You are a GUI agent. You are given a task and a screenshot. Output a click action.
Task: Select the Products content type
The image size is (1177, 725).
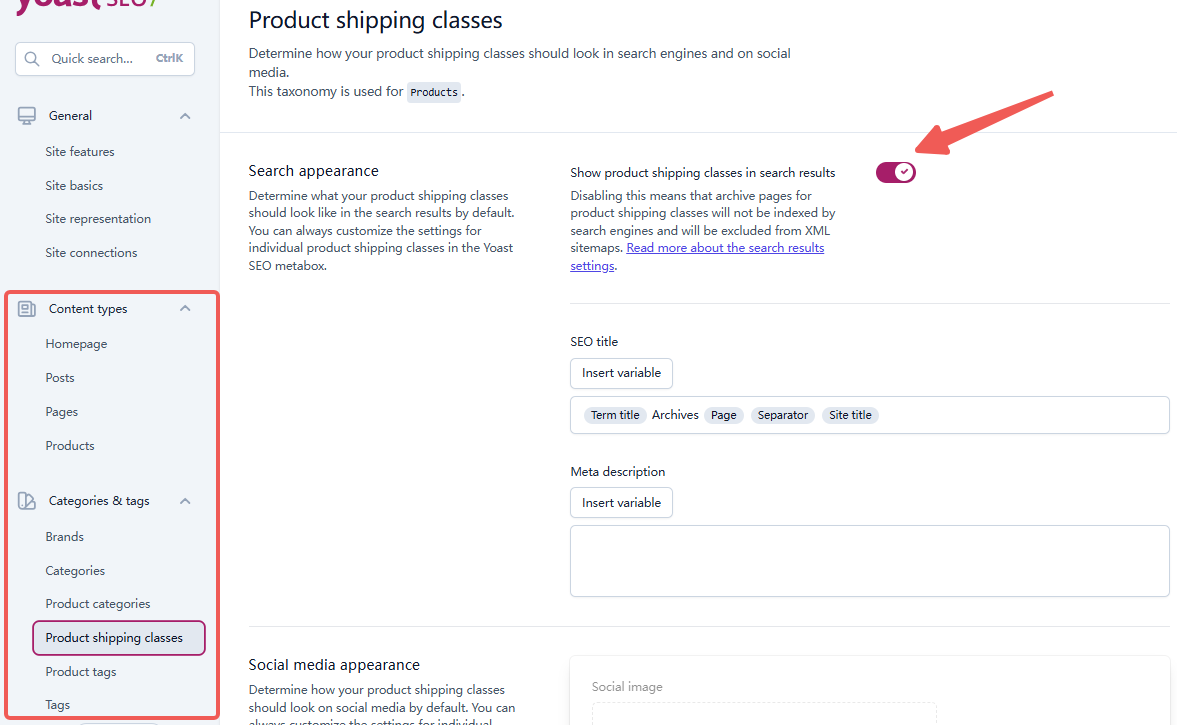(69, 445)
